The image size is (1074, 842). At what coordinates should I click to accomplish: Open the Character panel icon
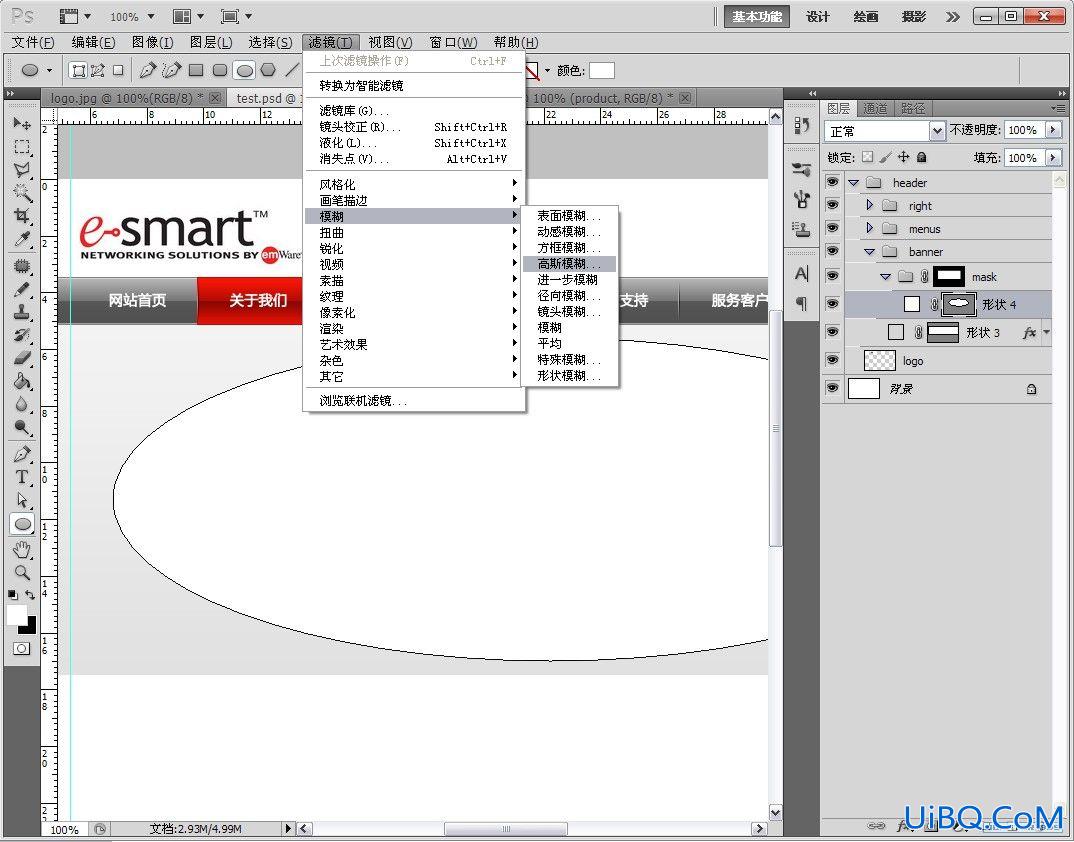coord(801,274)
